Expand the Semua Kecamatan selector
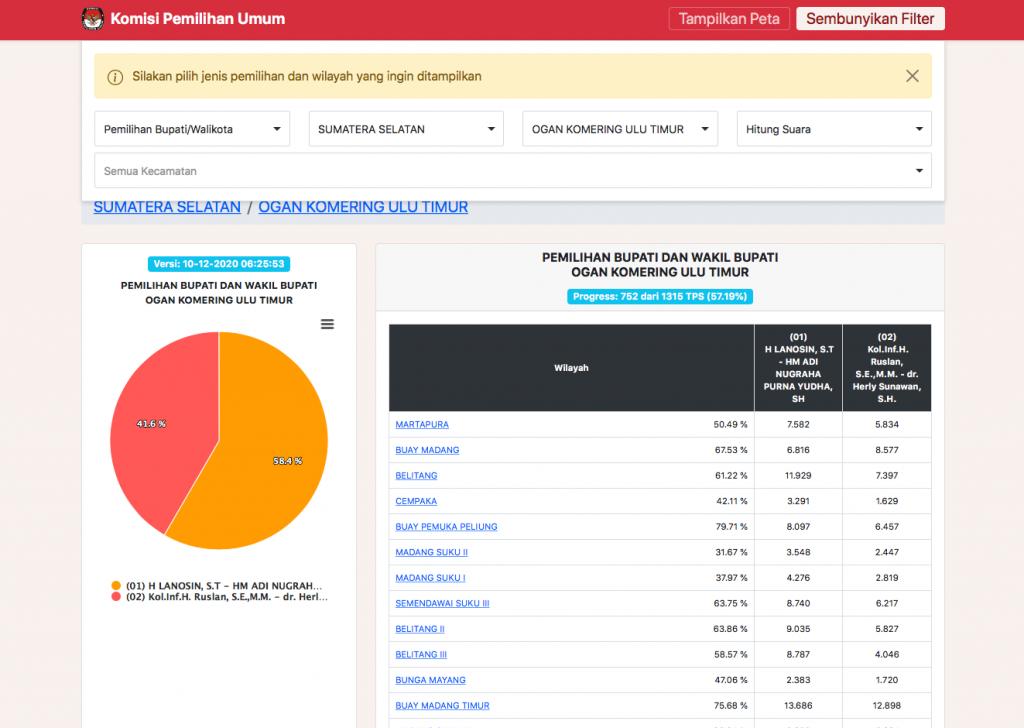 (x=512, y=171)
